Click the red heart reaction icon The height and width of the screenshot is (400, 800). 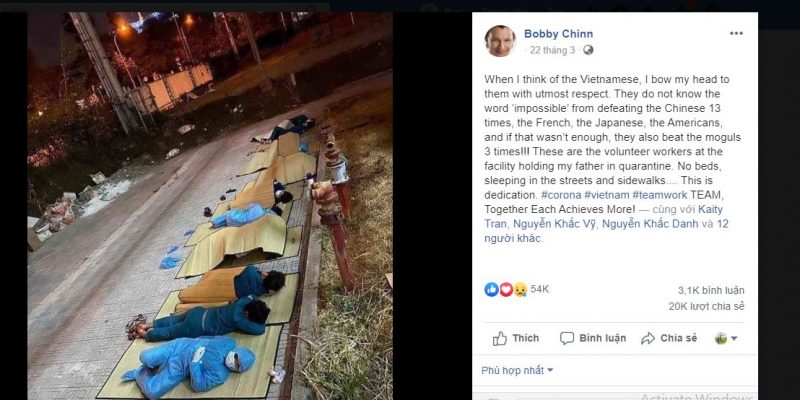point(506,289)
